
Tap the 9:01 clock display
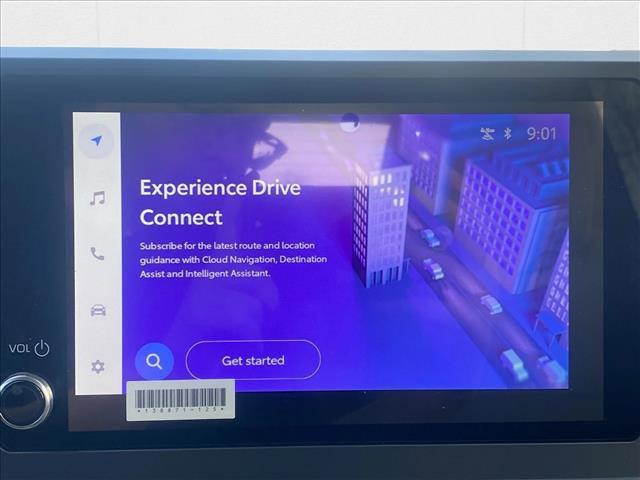tap(541, 133)
